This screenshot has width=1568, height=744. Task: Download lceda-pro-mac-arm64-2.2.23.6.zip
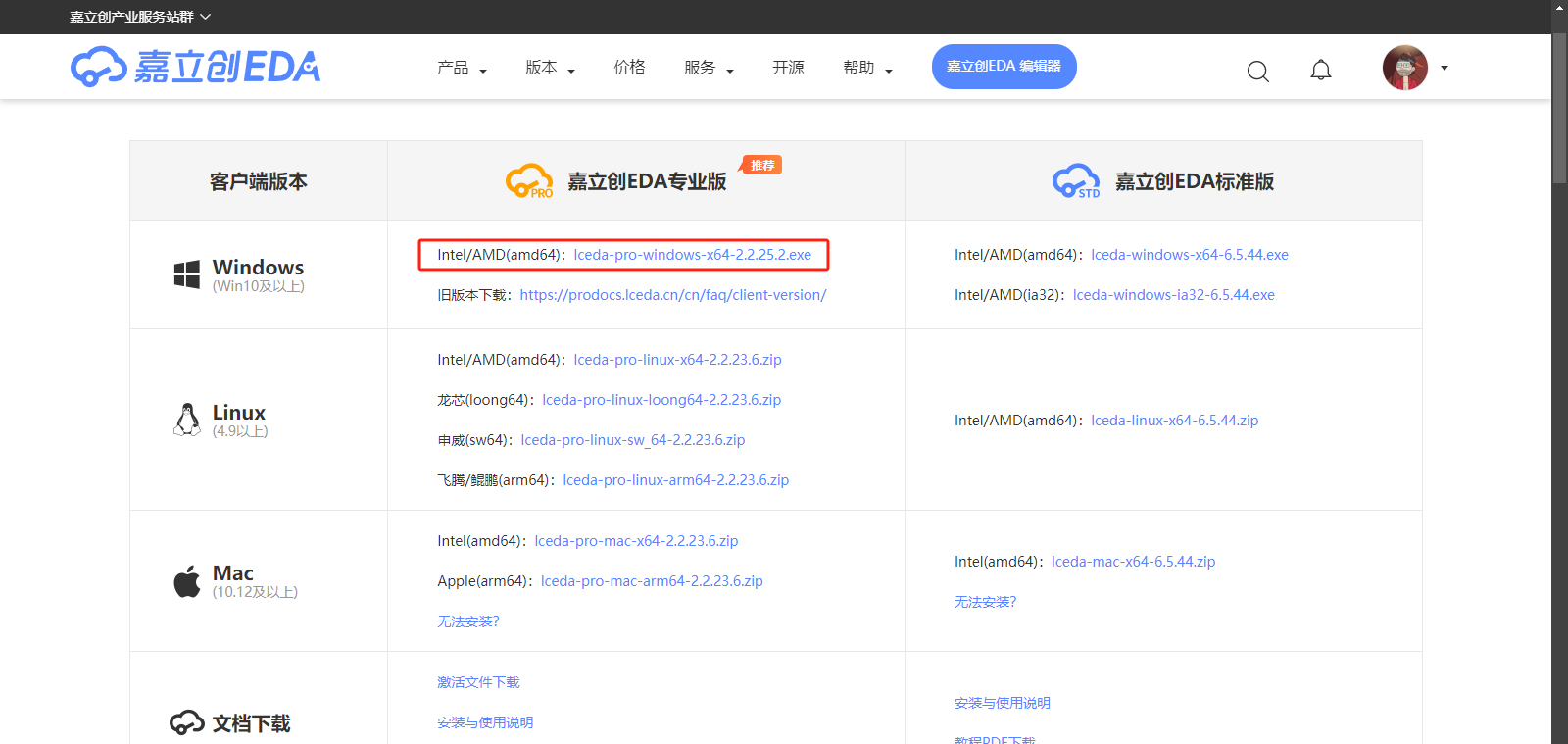point(652,581)
